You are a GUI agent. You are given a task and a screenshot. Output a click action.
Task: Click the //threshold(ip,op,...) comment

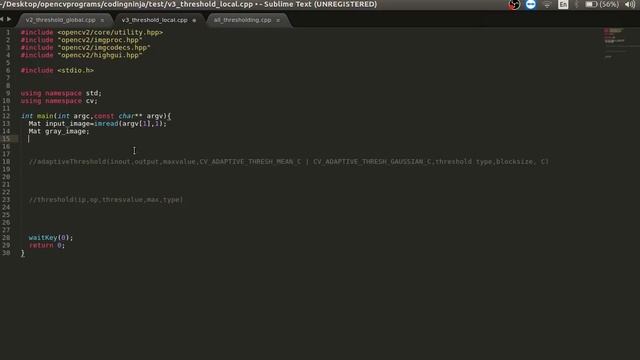tap(106, 200)
